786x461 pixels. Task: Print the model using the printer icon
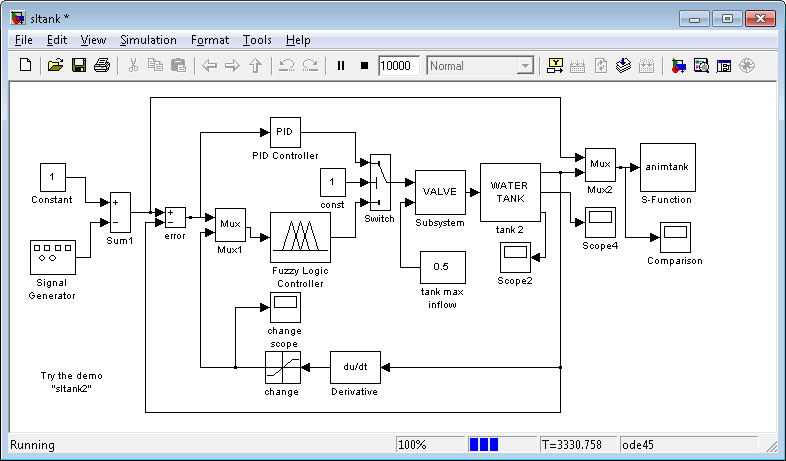click(x=102, y=66)
